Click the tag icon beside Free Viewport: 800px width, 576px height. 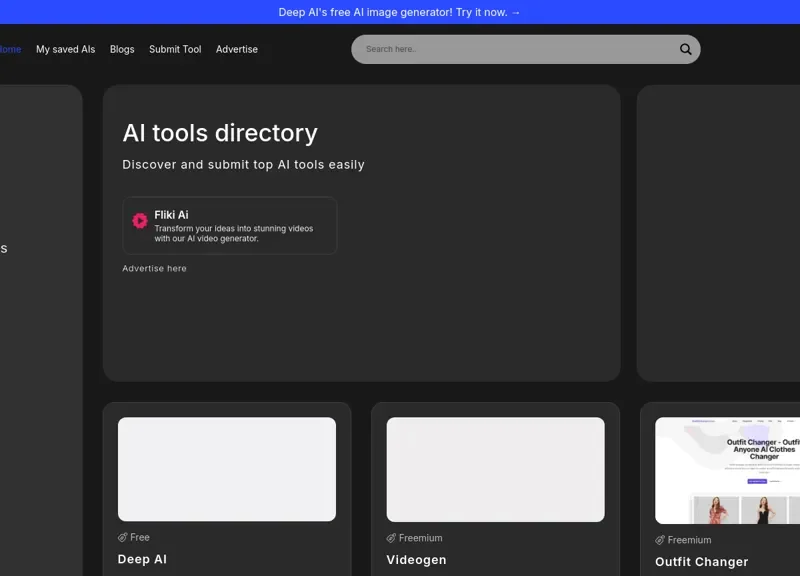tap(122, 537)
